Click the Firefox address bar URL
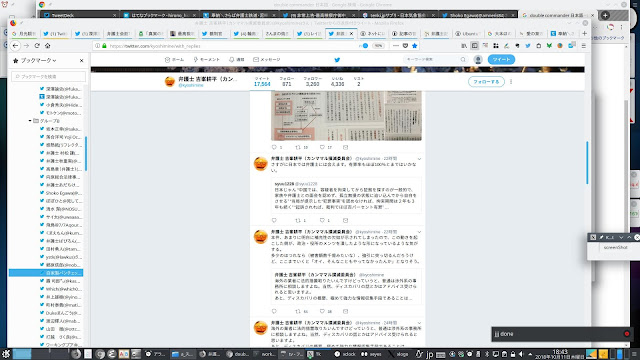Image resolution: width=640 pixels, height=360 pixels. (x=155, y=46)
